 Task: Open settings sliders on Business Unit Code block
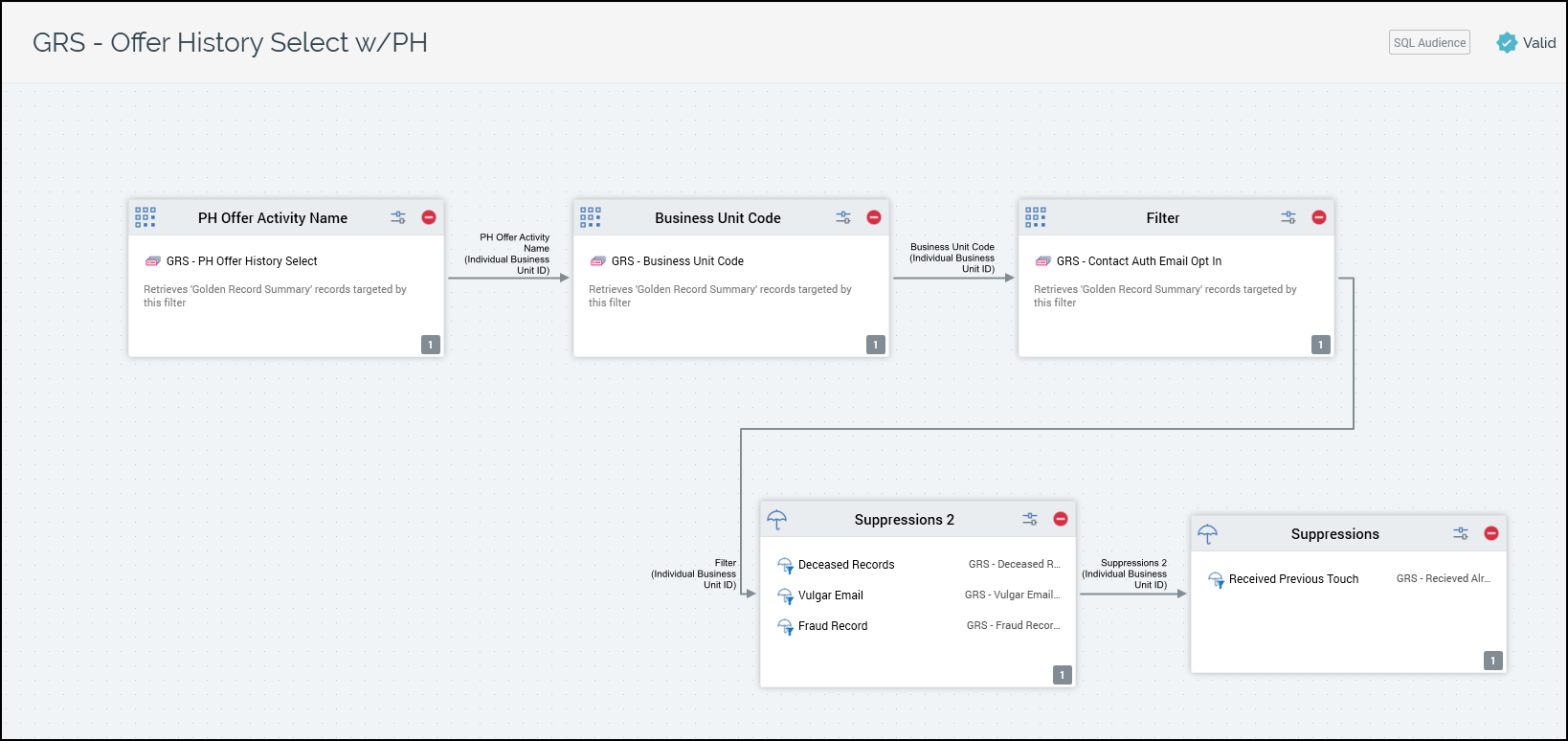click(x=843, y=217)
